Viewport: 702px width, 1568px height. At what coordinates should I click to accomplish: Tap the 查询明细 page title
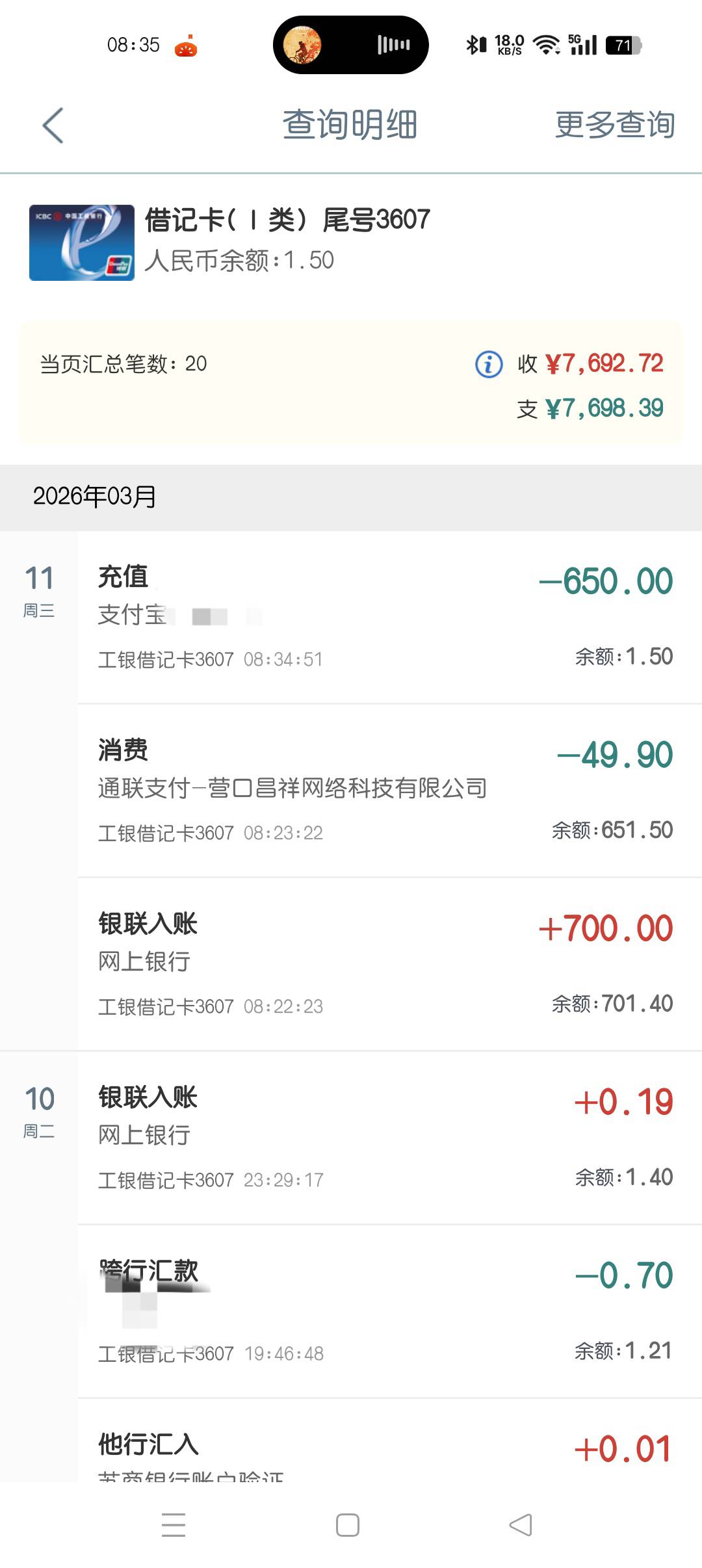[350, 125]
